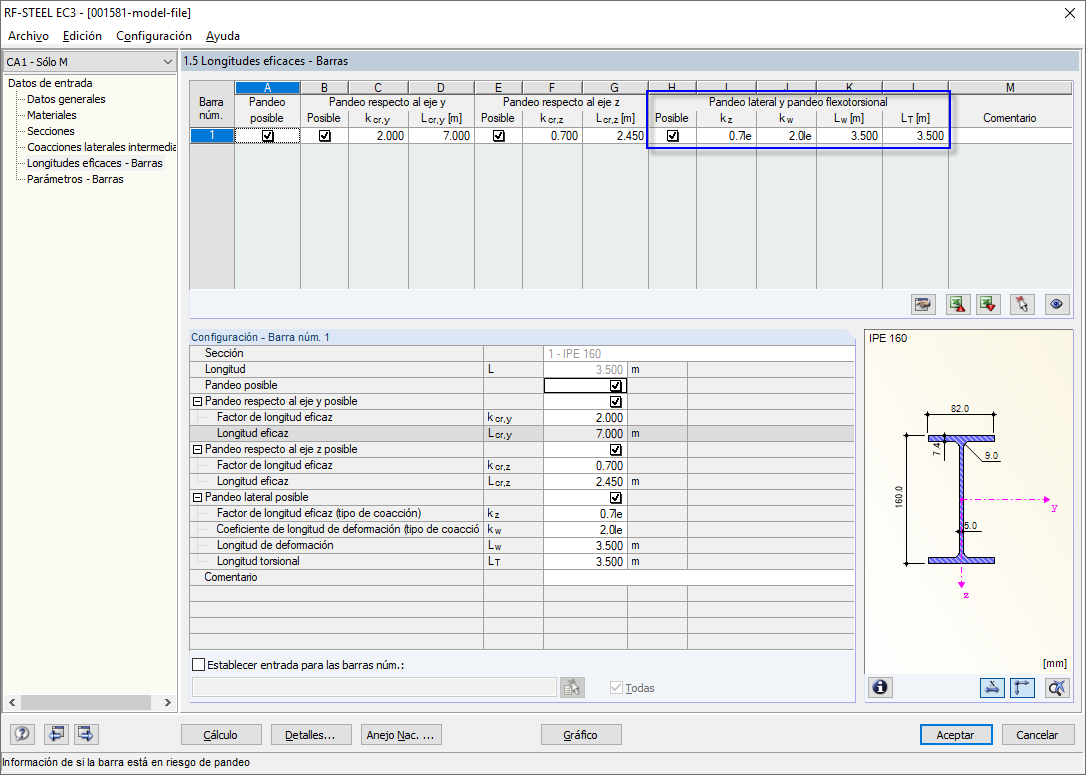Click the hand-over settings icon above the section preview
The image size is (1086, 775).
tap(923, 304)
